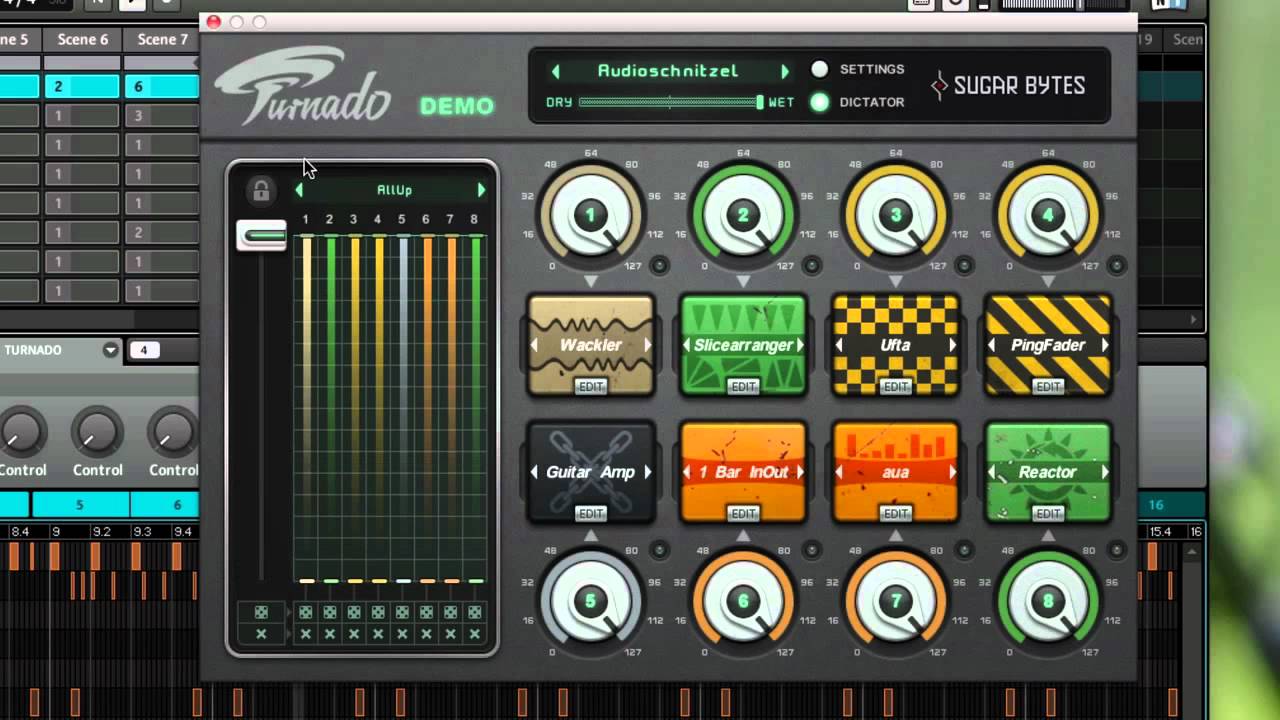Open the TURNADO dropdown in the host window
The width and height of the screenshot is (1280, 720).
pos(110,350)
